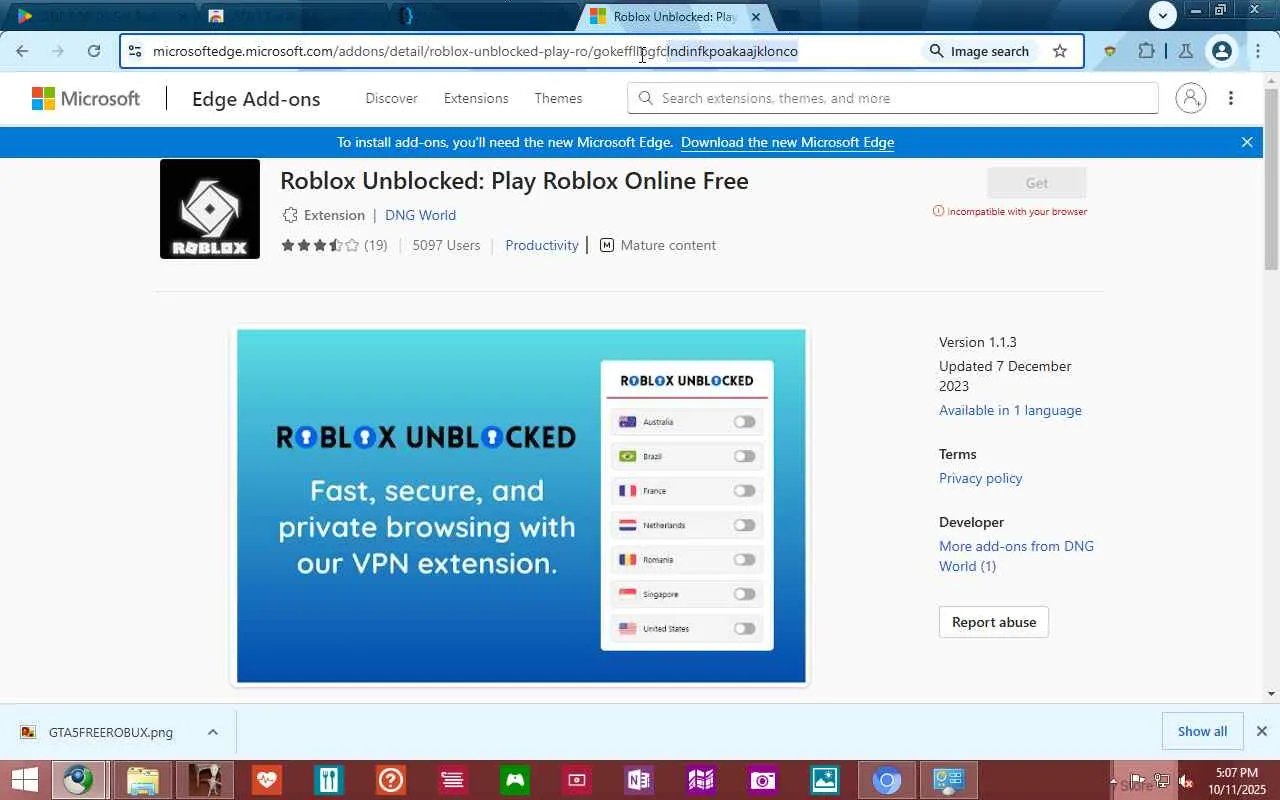Open the volume icon in system tray
Viewport: 1280px width, 800px height.
coord(1186,781)
